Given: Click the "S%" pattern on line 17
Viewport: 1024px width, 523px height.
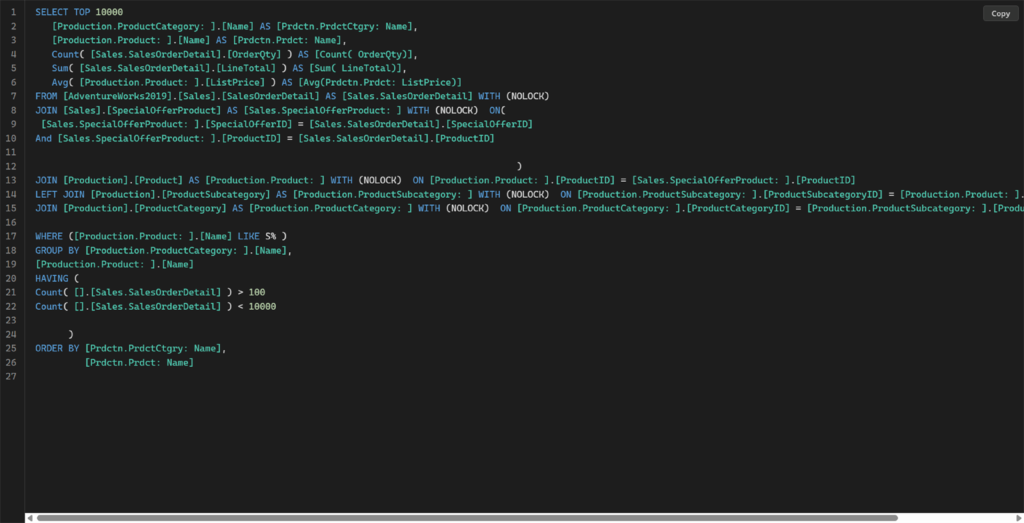Looking at the screenshot, I should click(x=270, y=236).
